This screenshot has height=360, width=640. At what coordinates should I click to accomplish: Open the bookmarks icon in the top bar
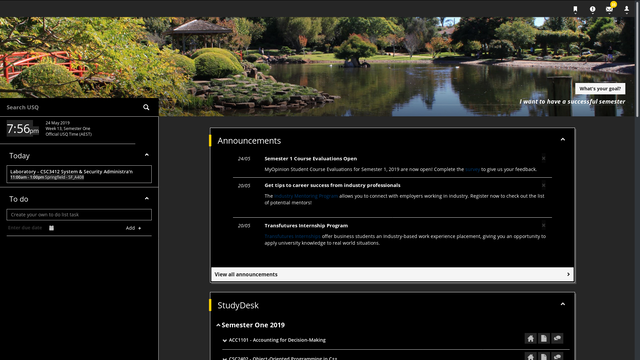[575, 9]
